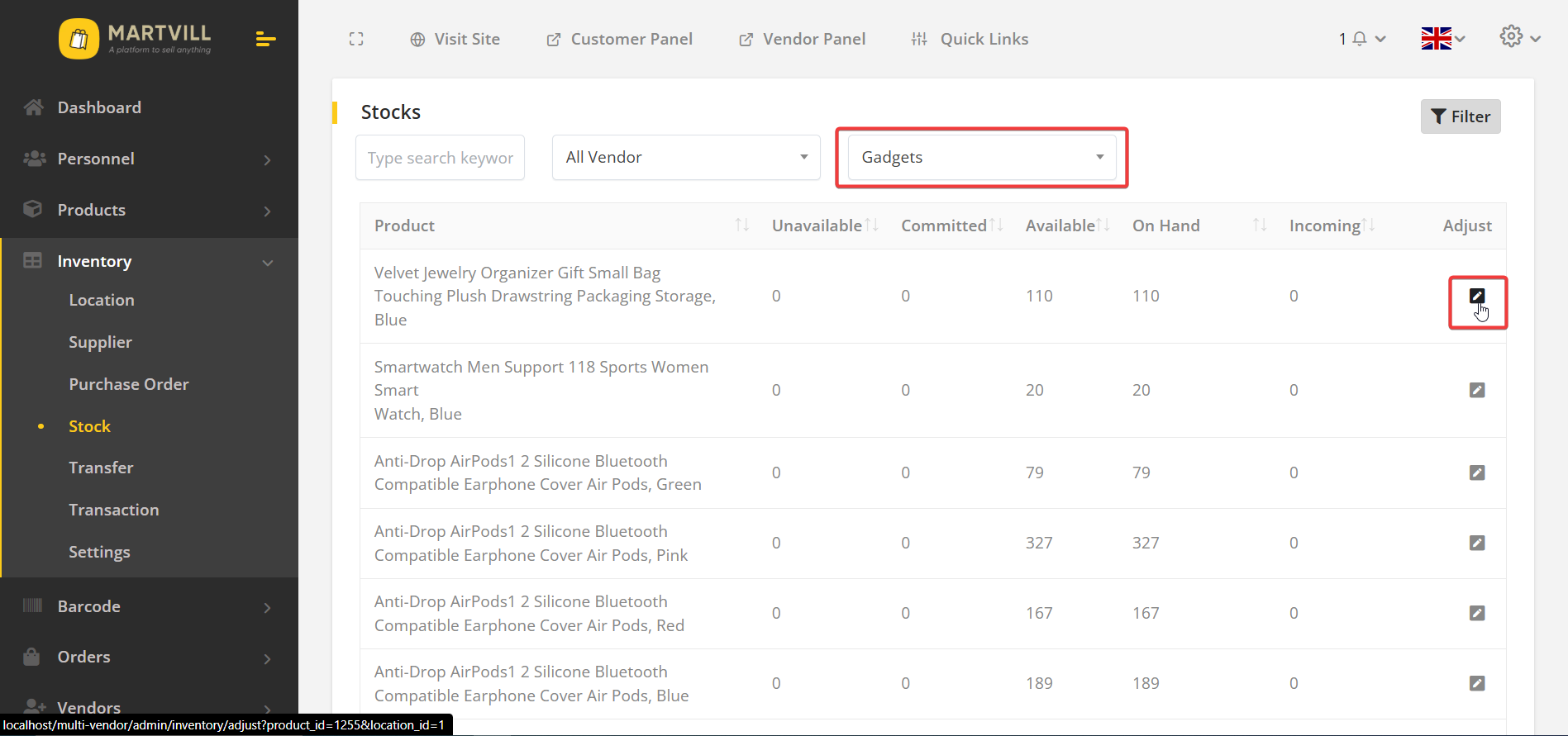This screenshot has height=736, width=1568.
Task: Click the adjust icon for Smartwatch Men row
Action: point(1476,390)
